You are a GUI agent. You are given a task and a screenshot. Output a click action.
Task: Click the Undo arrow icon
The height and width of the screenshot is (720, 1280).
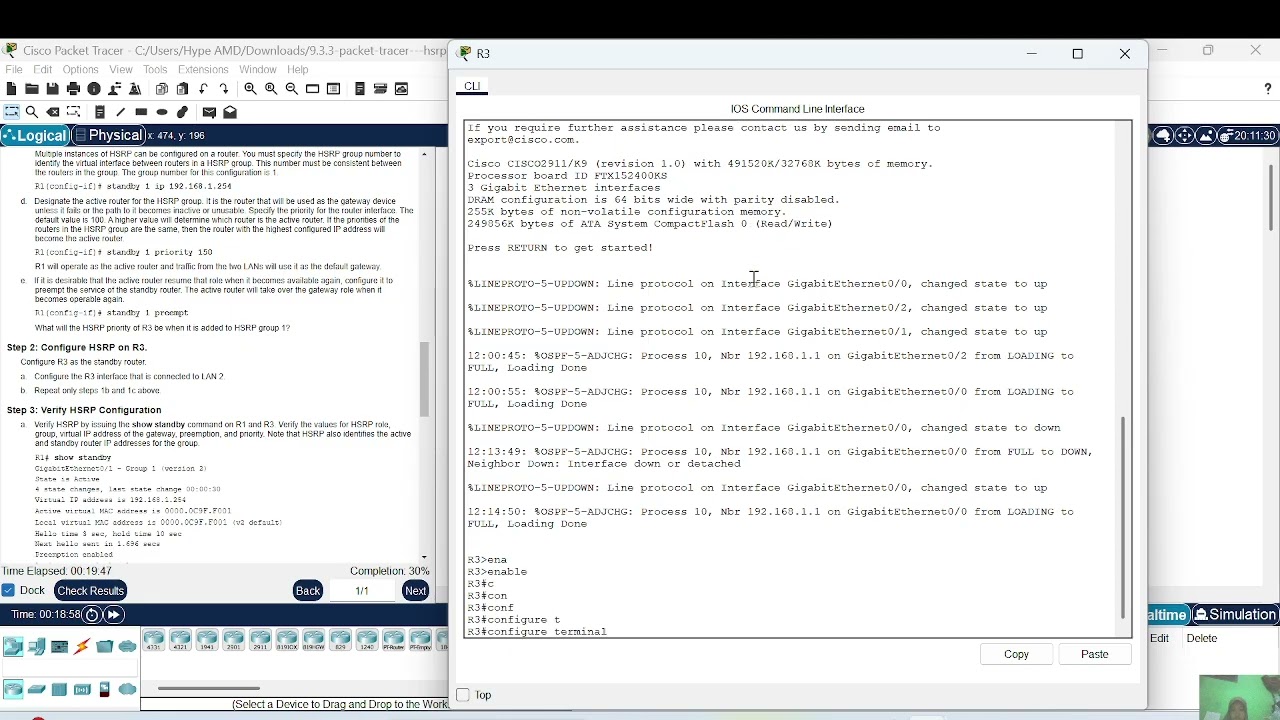[x=203, y=89]
